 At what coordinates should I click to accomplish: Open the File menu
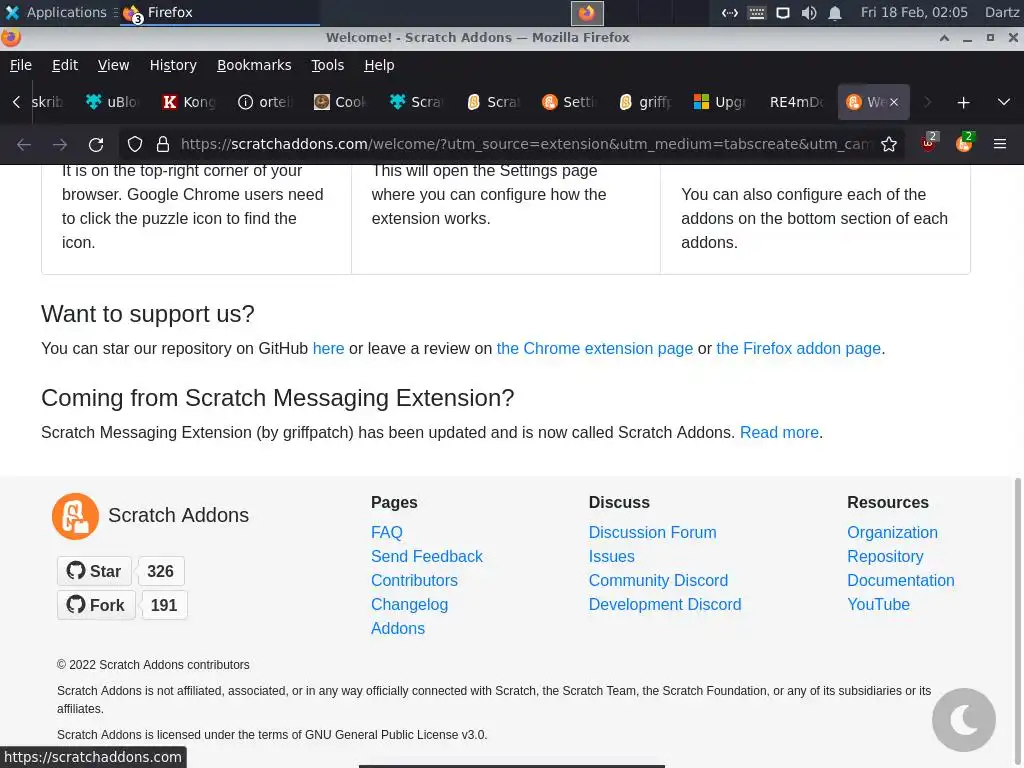pyautogui.click(x=21, y=65)
